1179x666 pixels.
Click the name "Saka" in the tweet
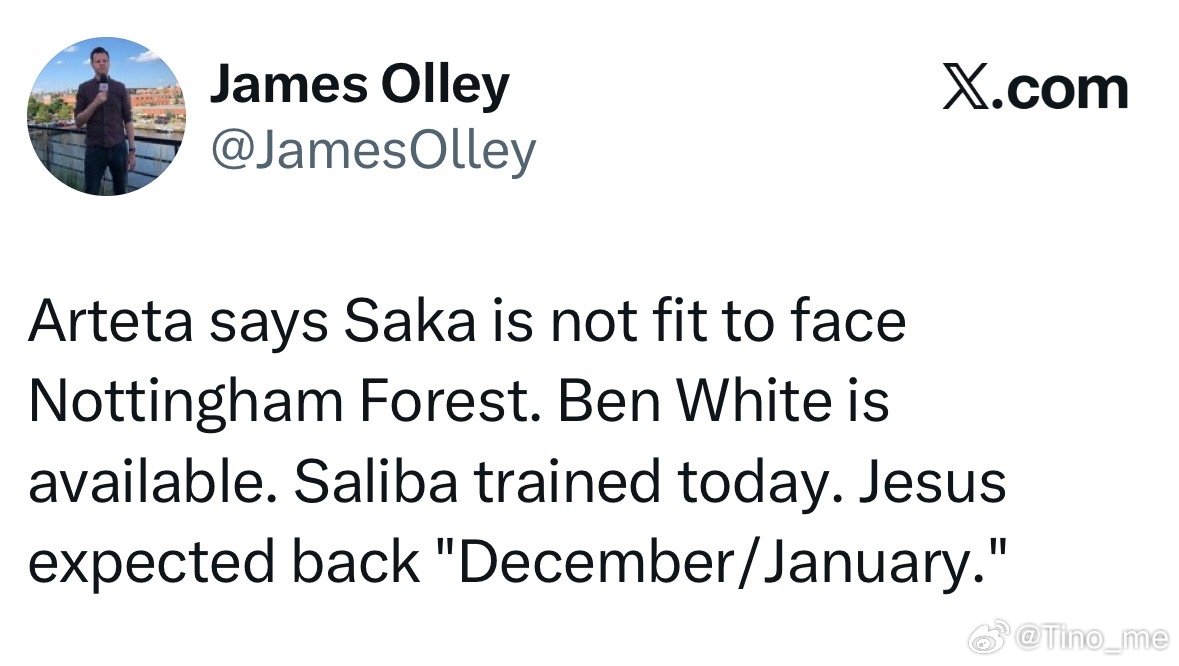pos(410,321)
